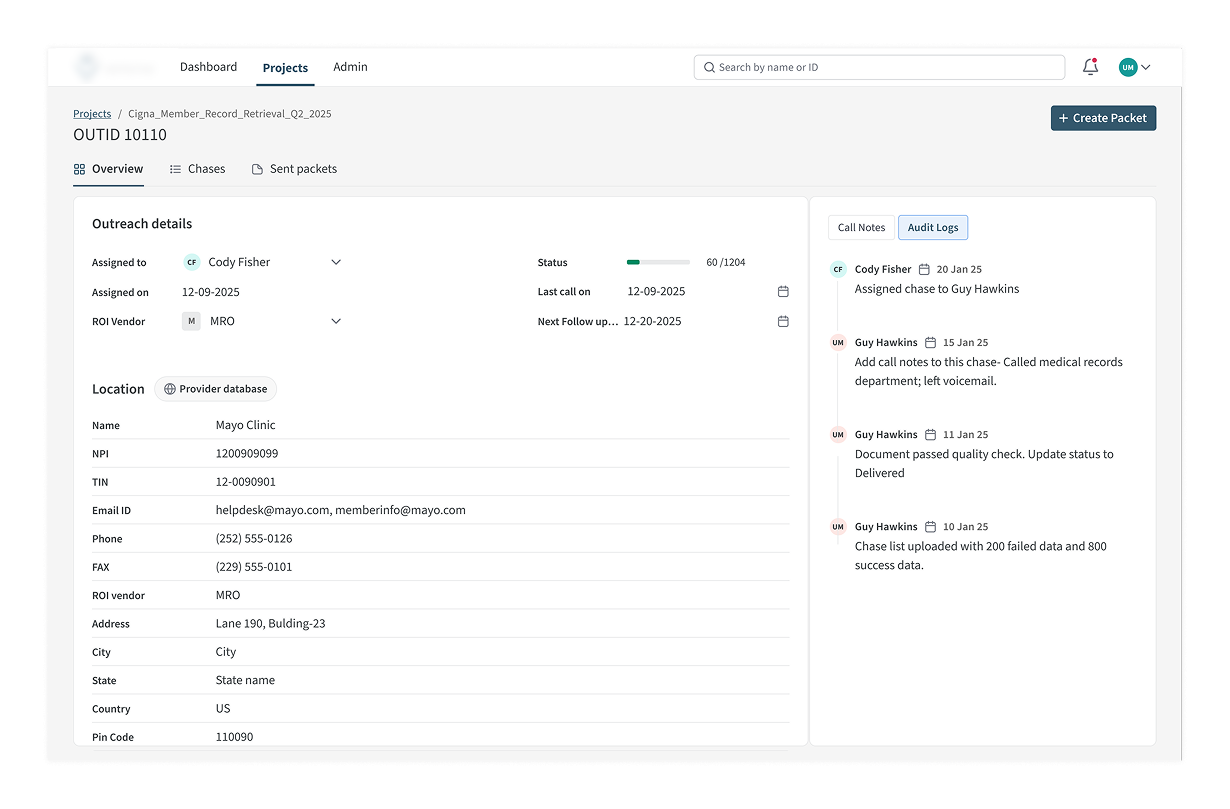Click the calendar icon next to 20 Jan 25
Viewport: 1230px width, 809px height.
pos(924,270)
